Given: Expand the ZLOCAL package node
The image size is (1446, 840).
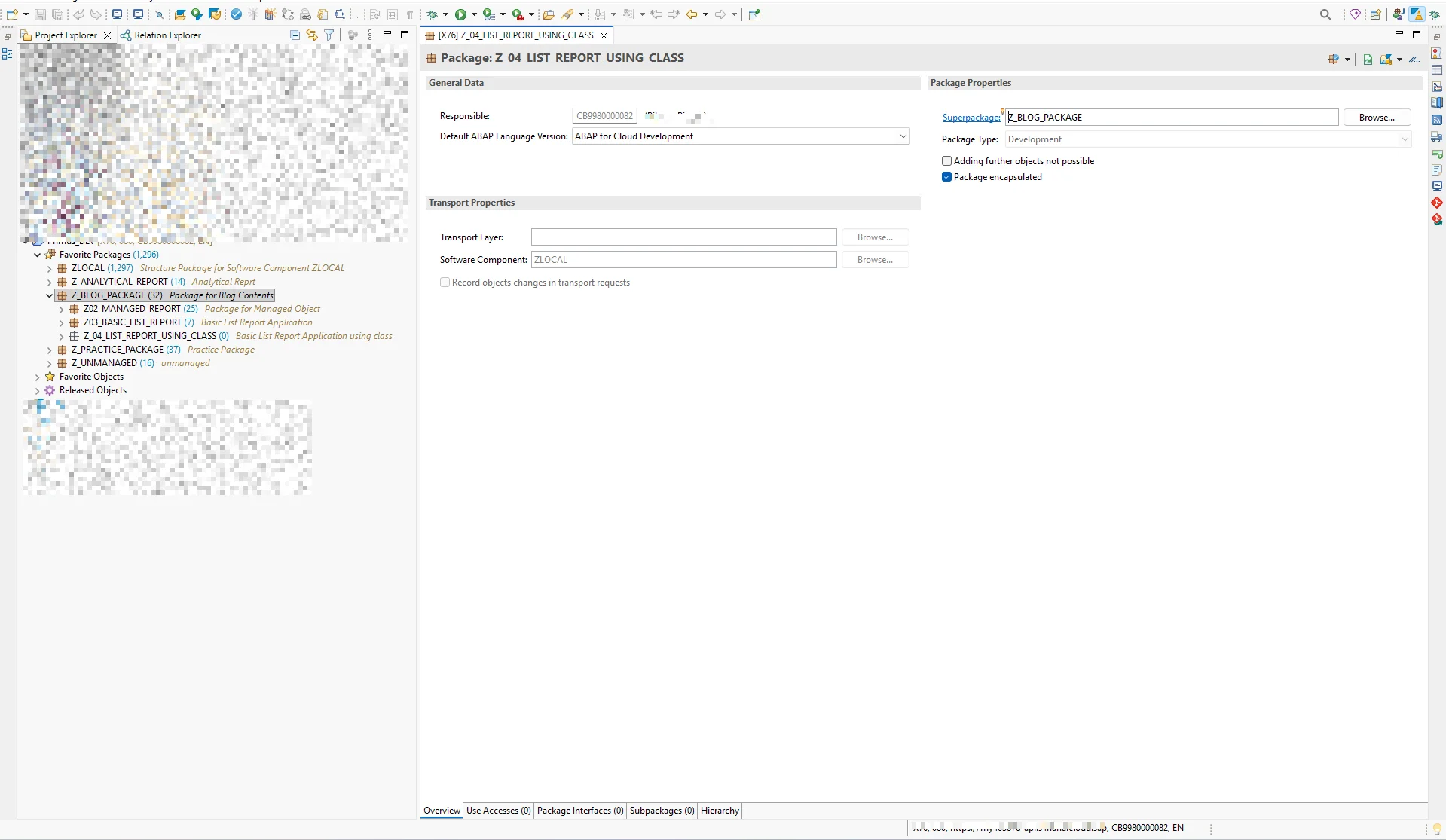Looking at the screenshot, I should click(50, 268).
